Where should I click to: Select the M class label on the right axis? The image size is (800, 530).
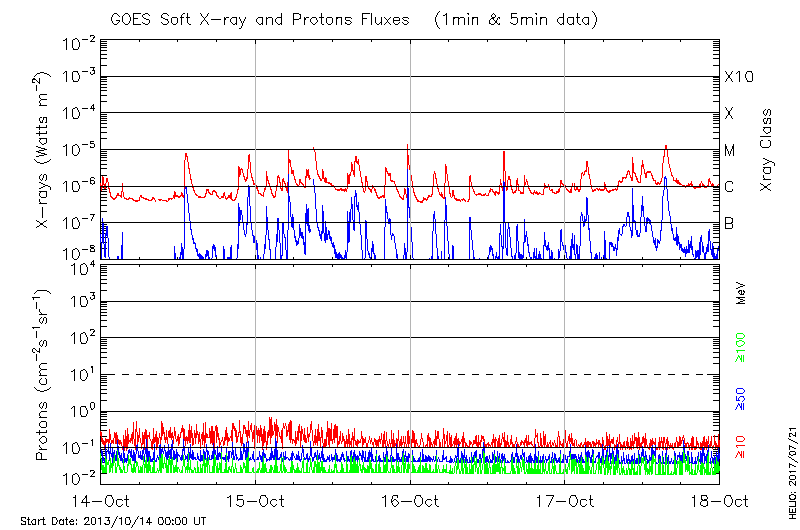(x=730, y=150)
